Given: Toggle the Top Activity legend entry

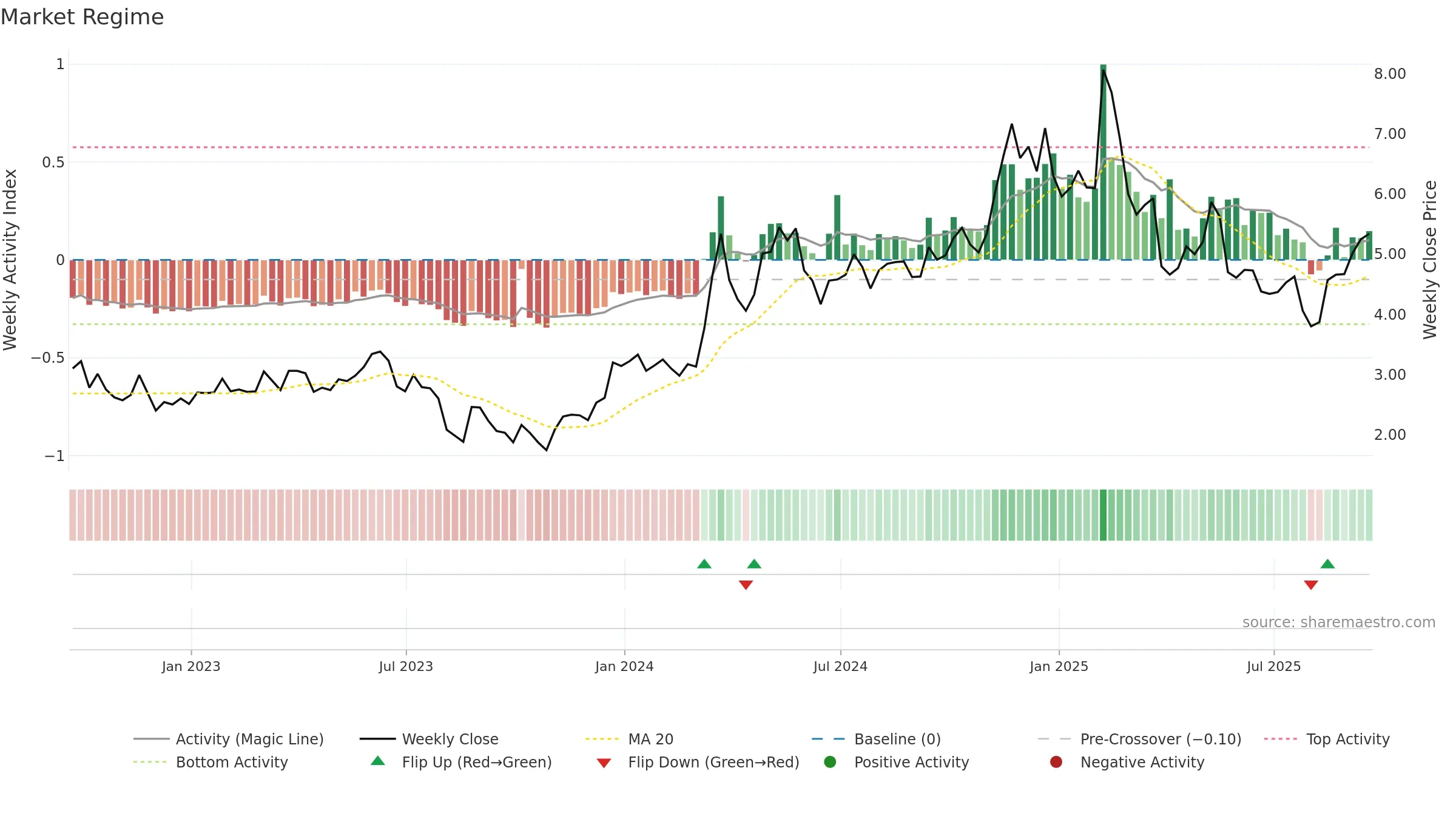Looking at the screenshot, I should 1327,739.
